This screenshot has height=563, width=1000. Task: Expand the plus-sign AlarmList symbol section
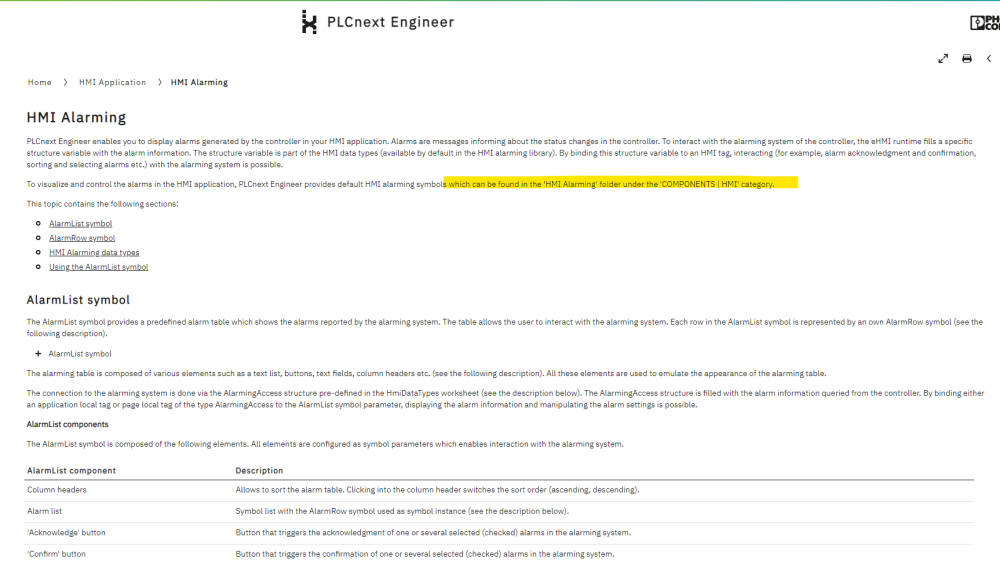38,354
